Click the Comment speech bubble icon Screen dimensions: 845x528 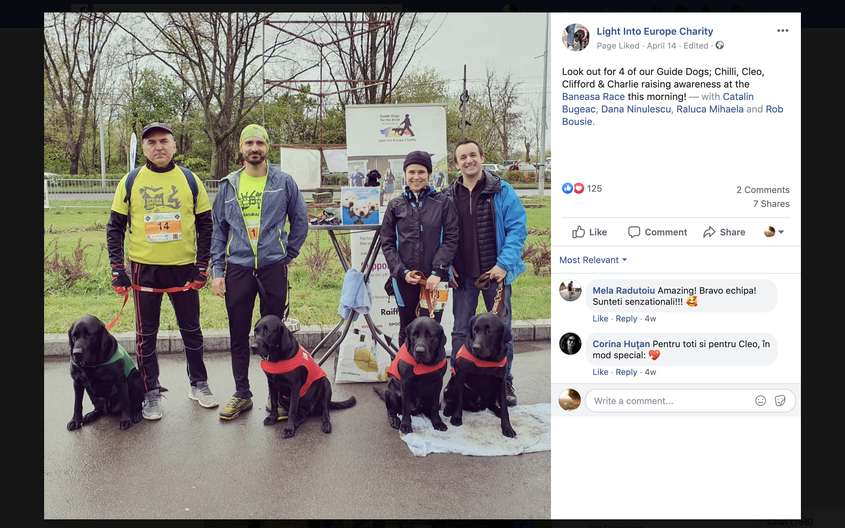[x=634, y=232]
